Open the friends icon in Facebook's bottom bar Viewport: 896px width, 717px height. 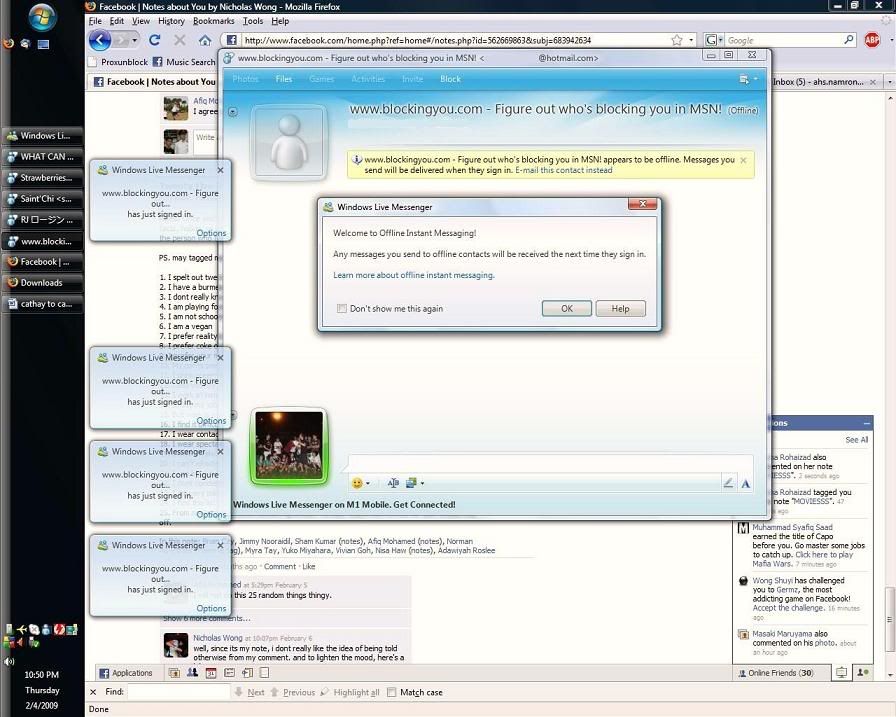click(x=193, y=672)
